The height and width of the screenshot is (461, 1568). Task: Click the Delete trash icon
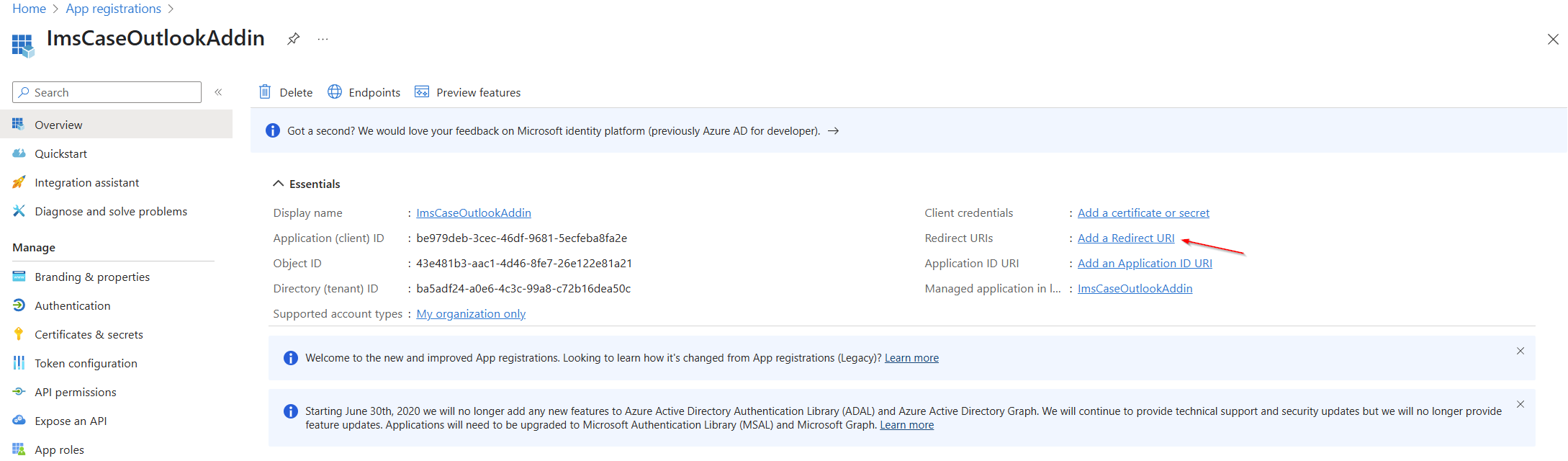tap(265, 91)
